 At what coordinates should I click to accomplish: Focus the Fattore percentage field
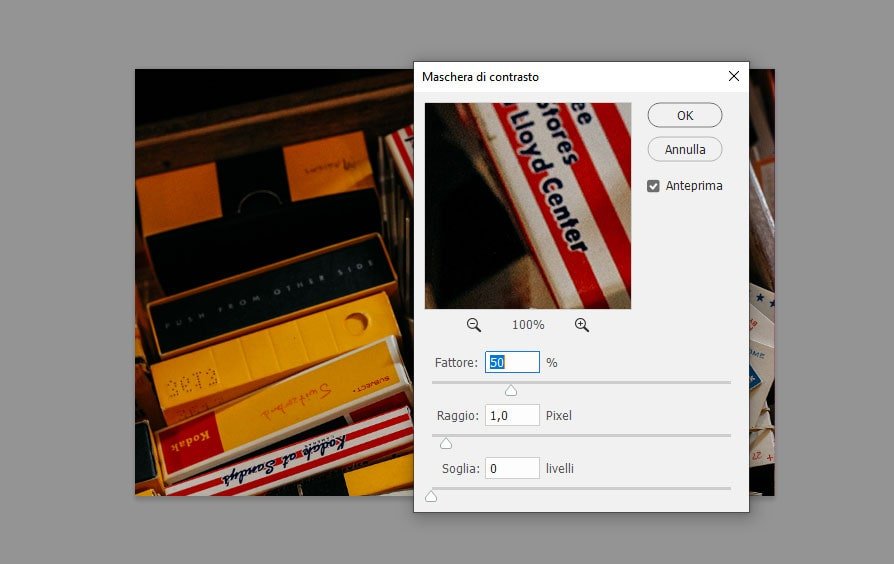point(512,362)
